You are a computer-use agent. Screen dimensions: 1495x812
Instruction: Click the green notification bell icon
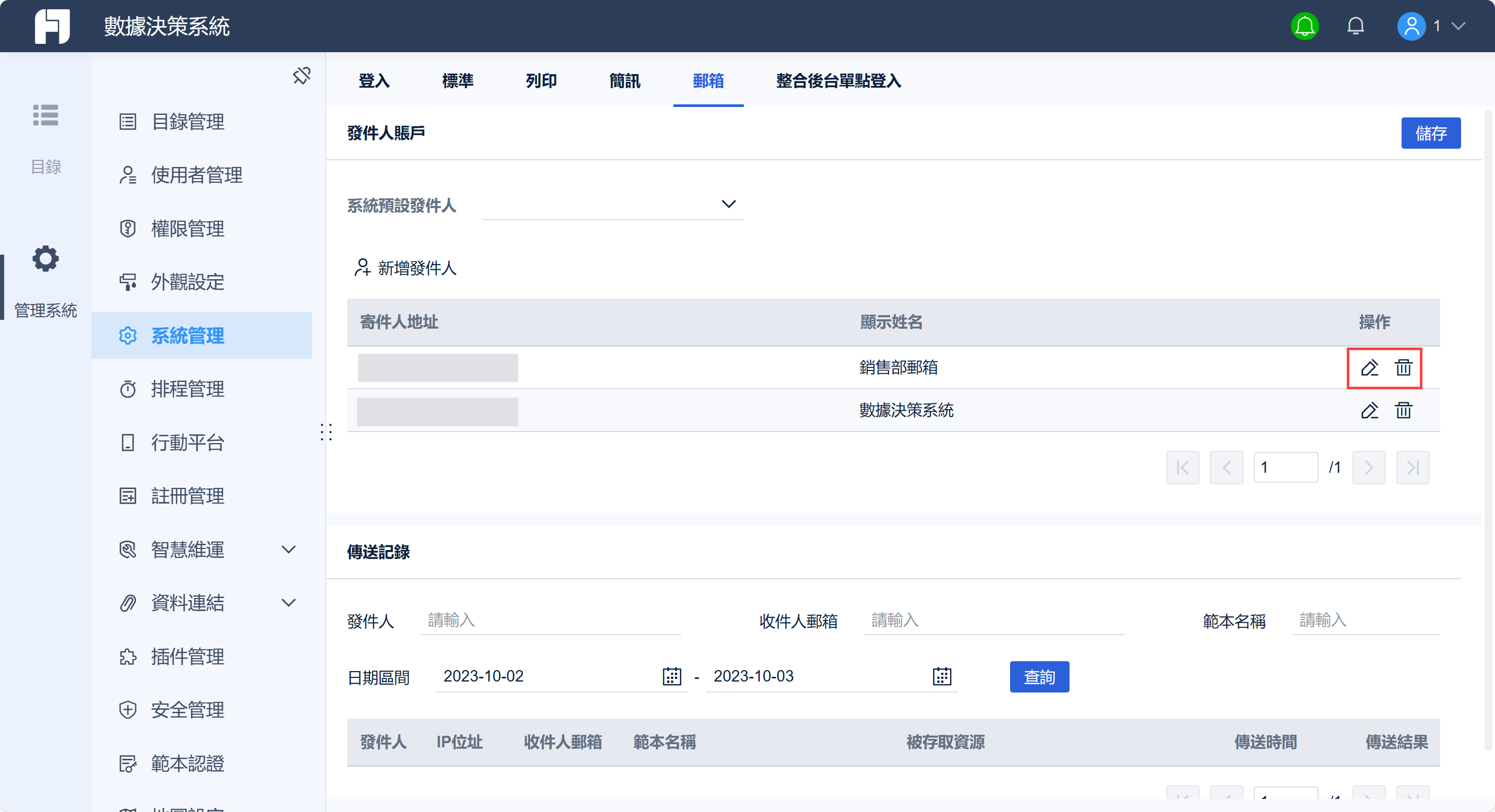pos(1304,26)
